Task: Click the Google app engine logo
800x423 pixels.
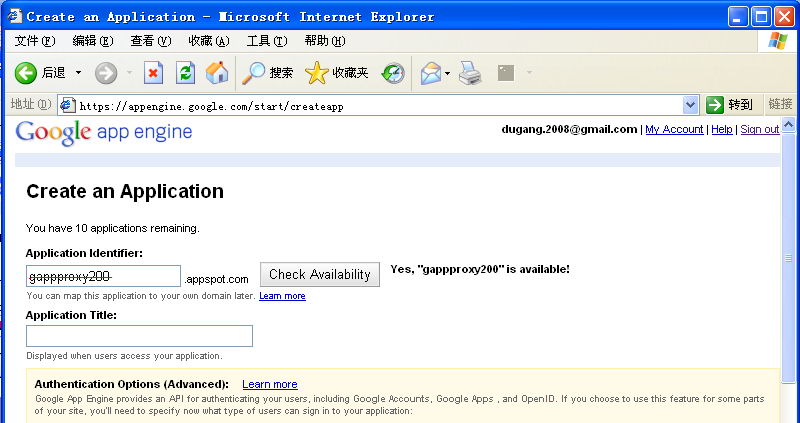Action: tap(104, 133)
